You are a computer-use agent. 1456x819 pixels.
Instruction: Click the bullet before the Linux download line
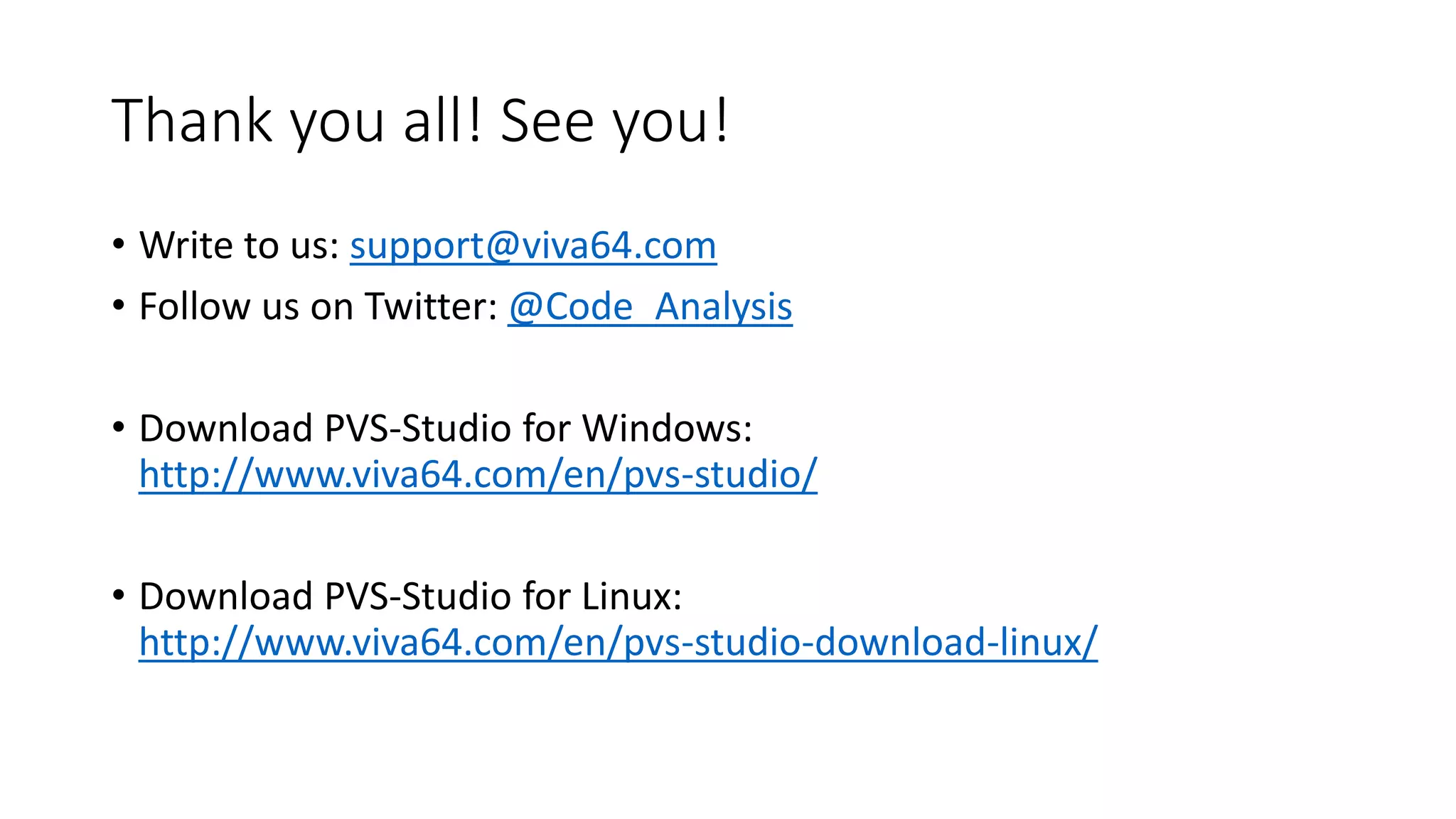[119, 594]
